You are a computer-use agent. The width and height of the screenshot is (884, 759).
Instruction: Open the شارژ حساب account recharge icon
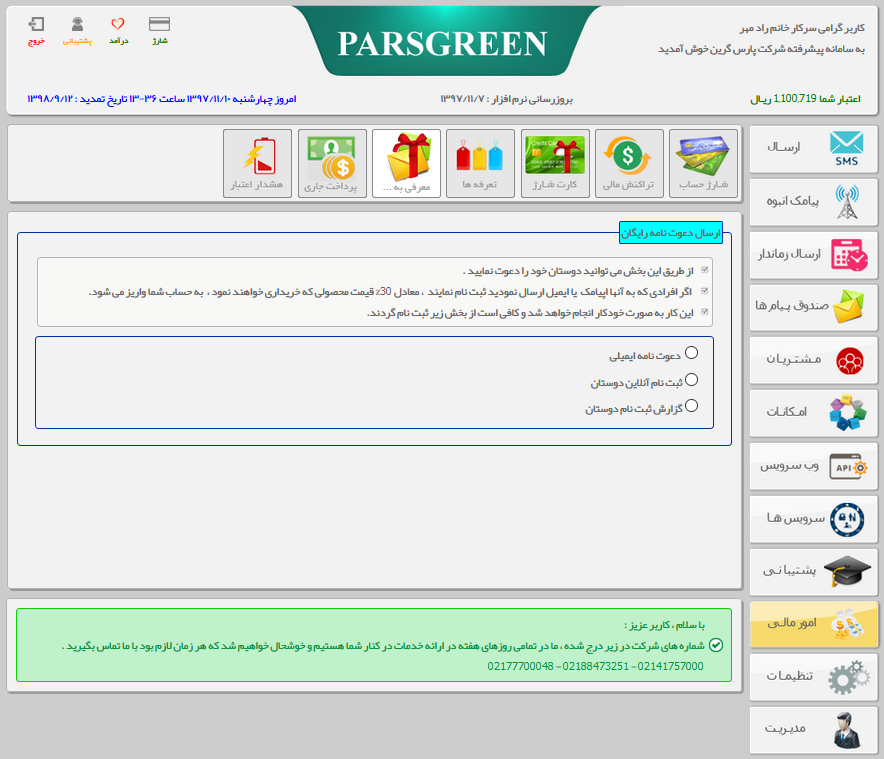[703, 163]
